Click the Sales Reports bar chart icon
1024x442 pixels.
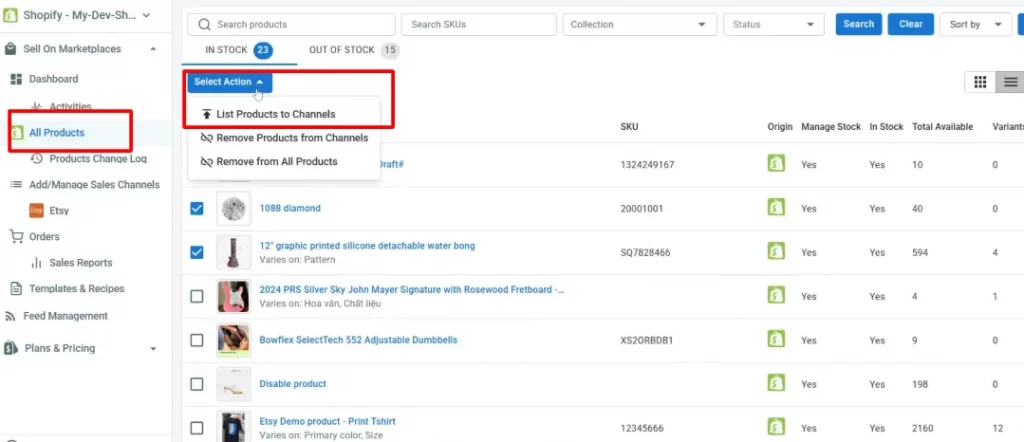pos(37,262)
